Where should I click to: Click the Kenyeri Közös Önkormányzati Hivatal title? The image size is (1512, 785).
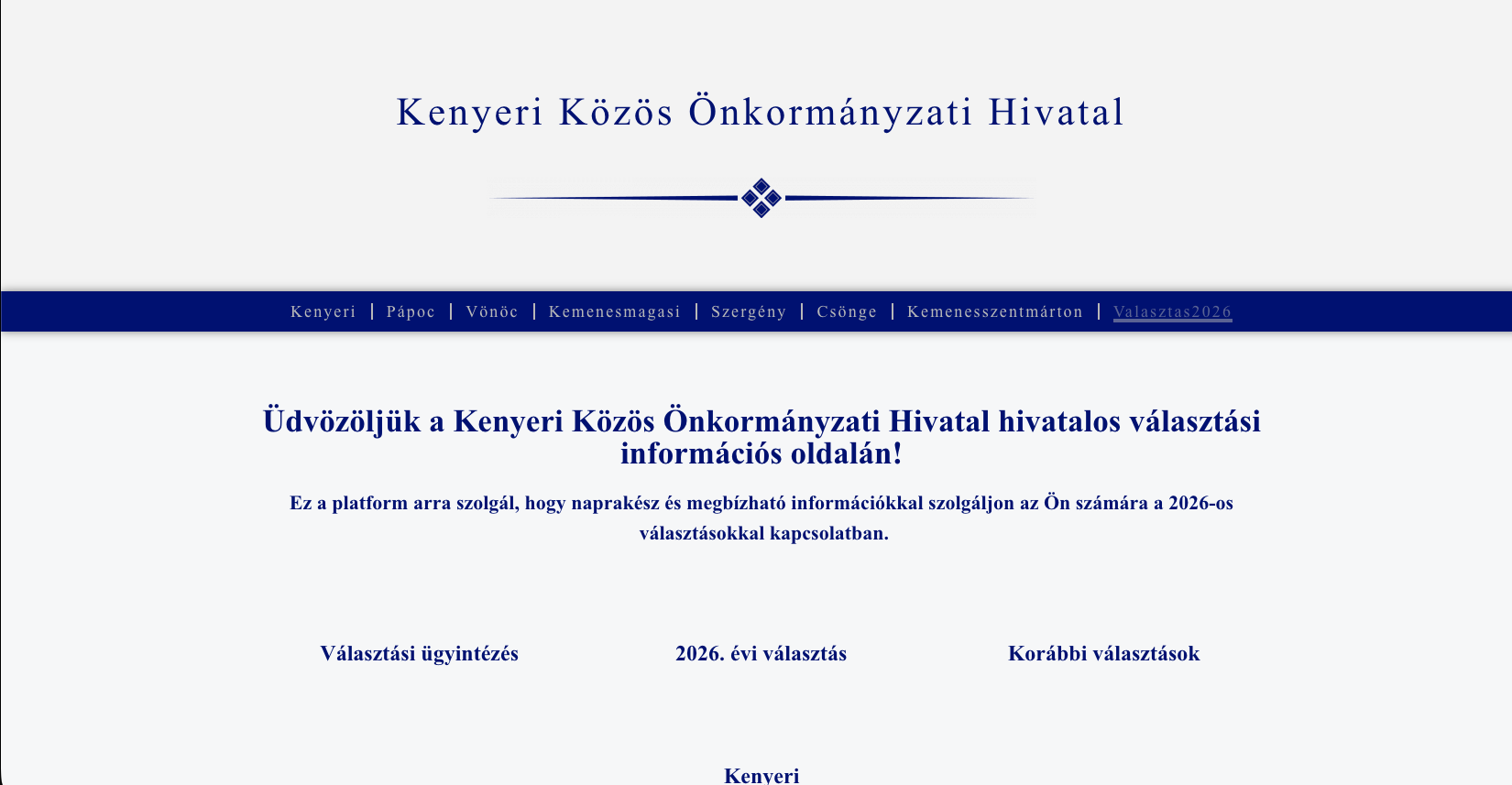coord(761,113)
